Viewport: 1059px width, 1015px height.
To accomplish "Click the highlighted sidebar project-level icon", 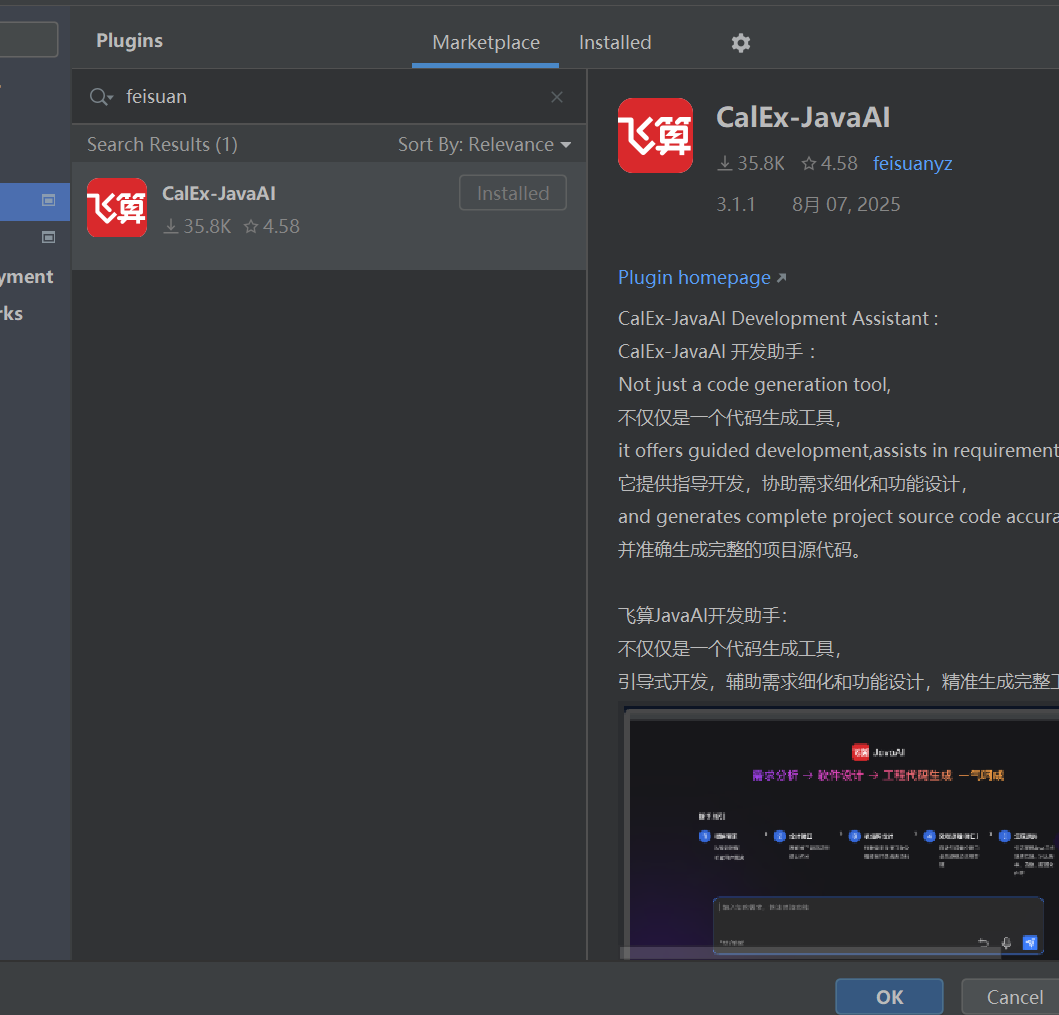I will point(48,201).
